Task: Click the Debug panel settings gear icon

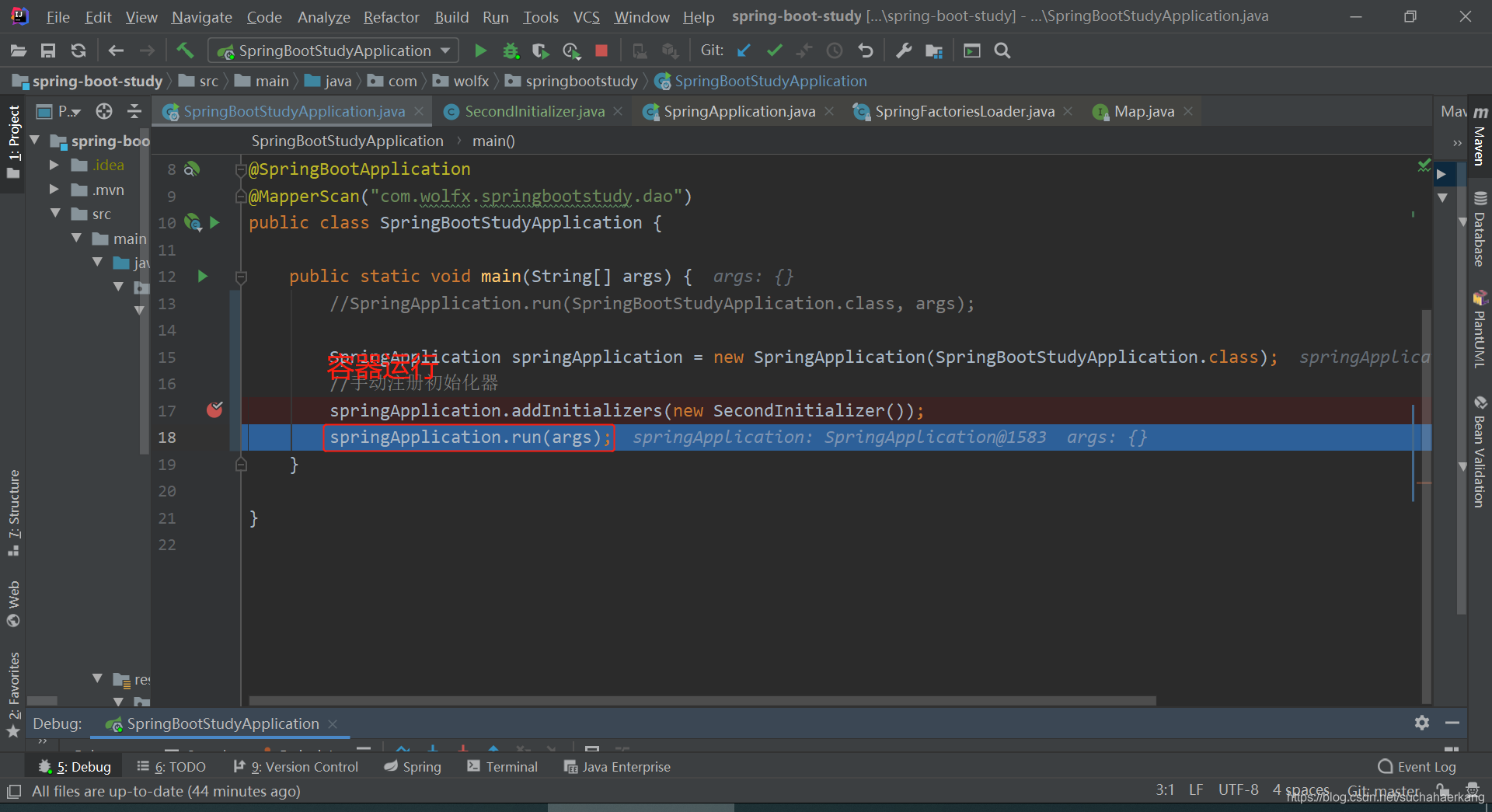Action: [1422, 723]
